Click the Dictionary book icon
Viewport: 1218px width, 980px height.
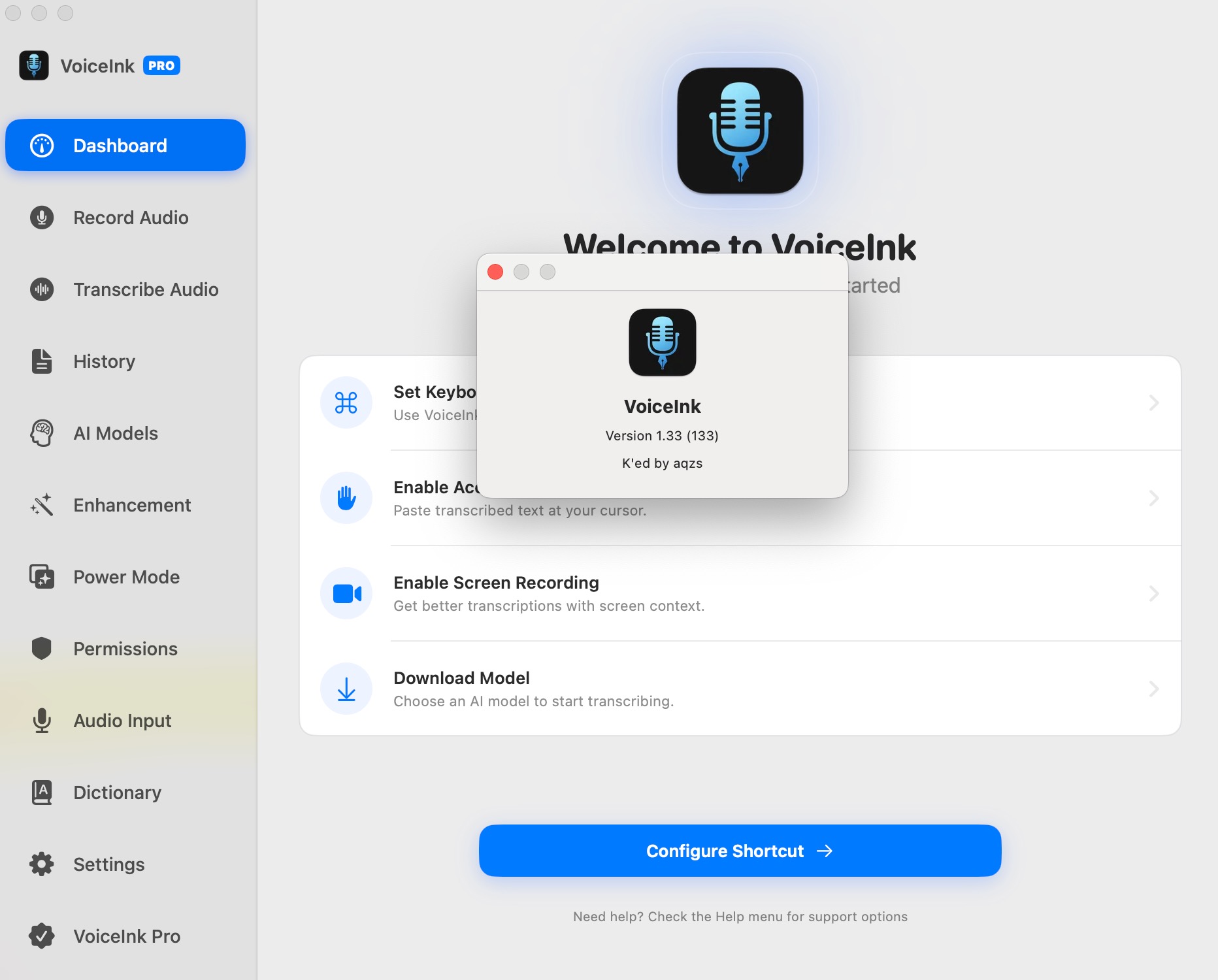(42, 792)
